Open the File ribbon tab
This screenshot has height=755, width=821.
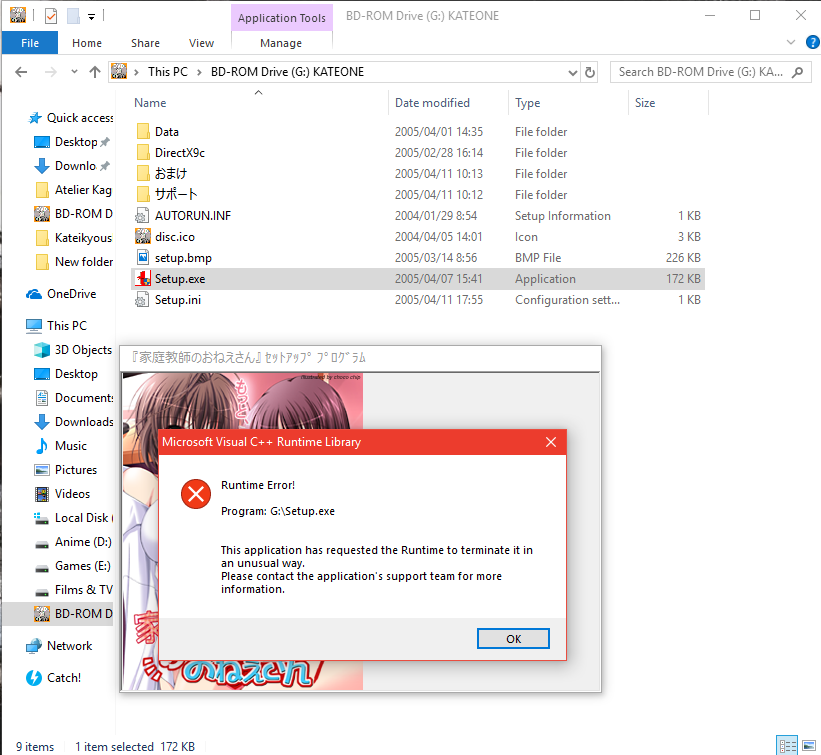pyautogui.click(x=30, y=43)
